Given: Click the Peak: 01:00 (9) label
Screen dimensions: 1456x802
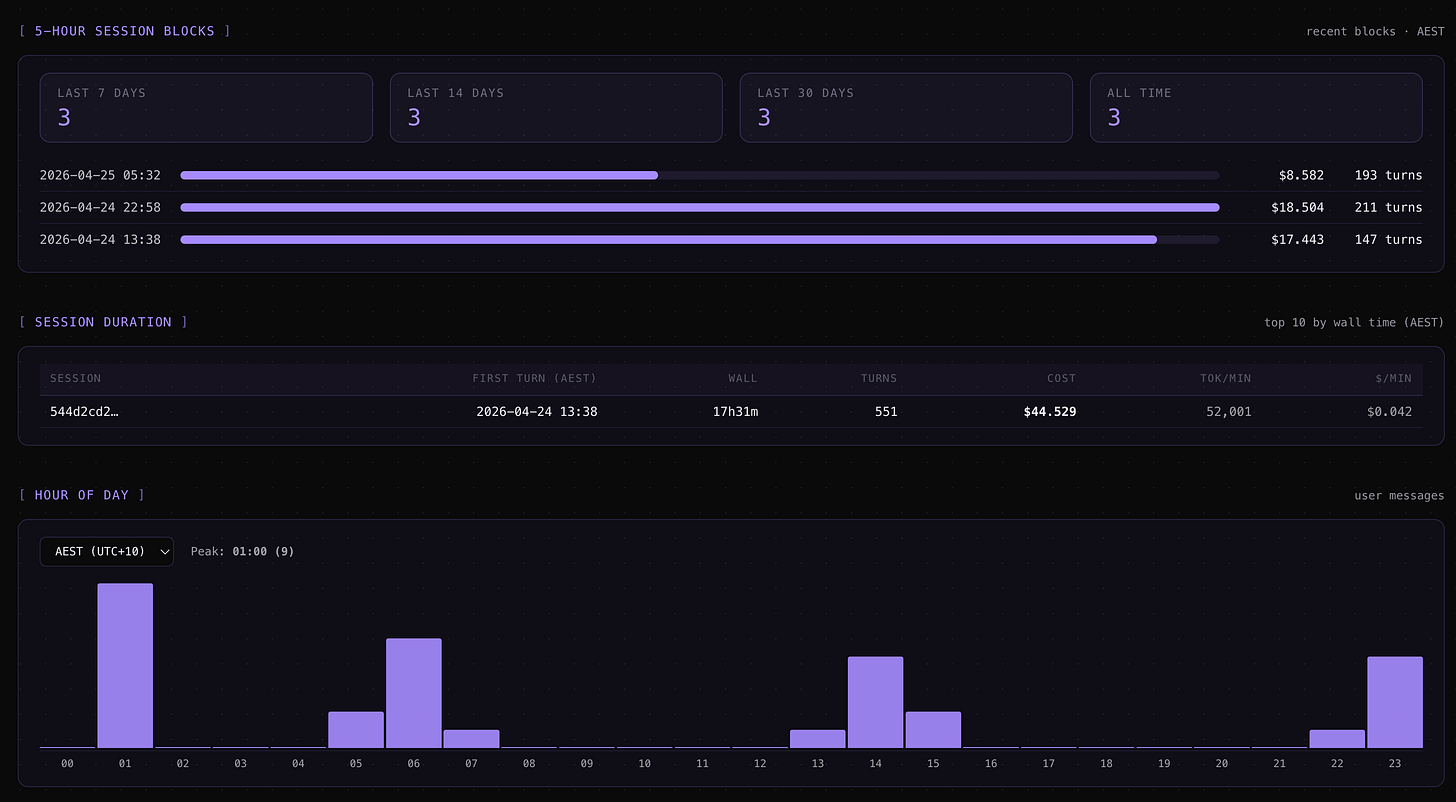Looking at the screenshot, I should tap(242, 551).
